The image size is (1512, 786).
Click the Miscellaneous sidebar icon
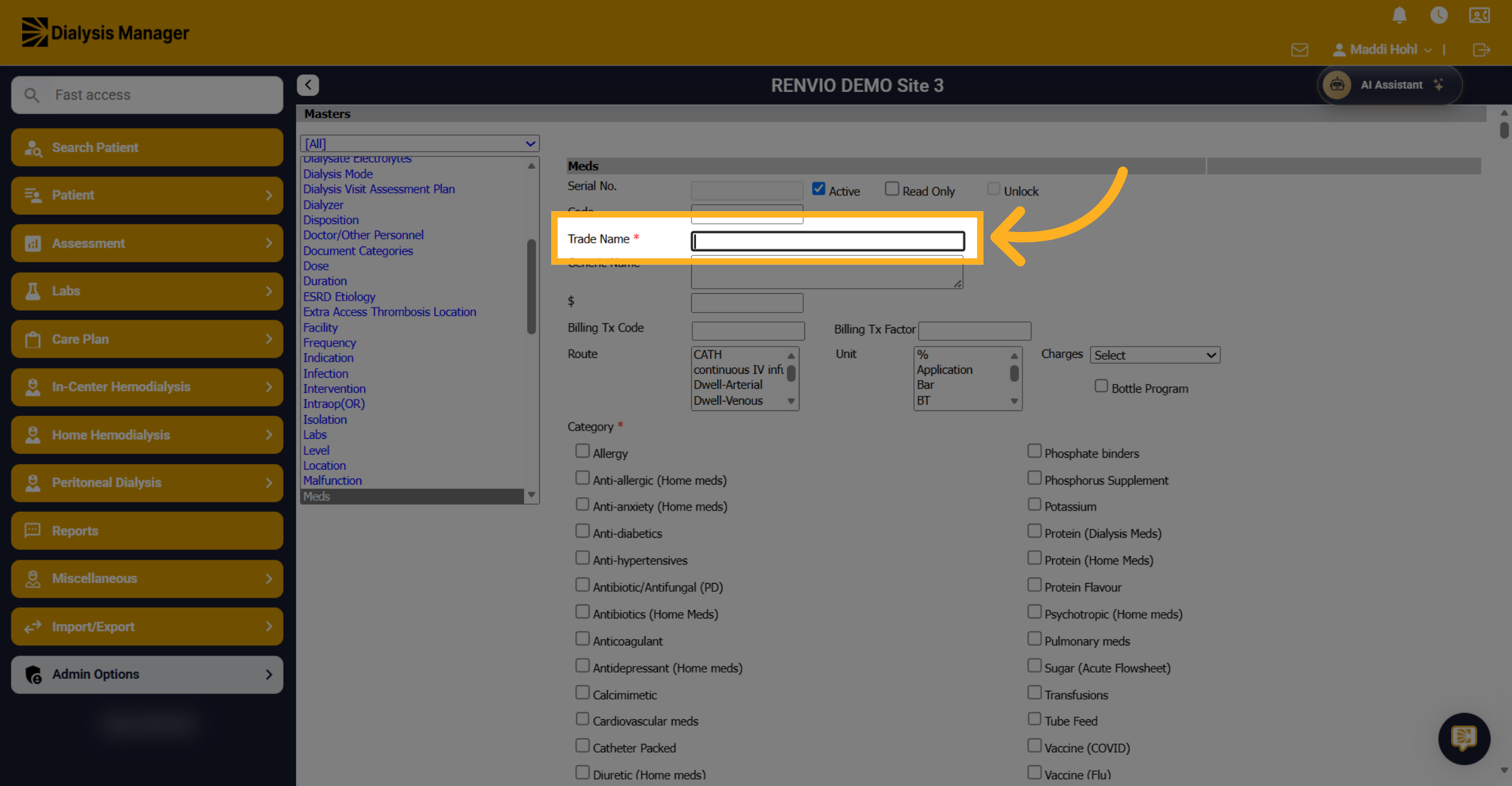(x=33, y=579)
